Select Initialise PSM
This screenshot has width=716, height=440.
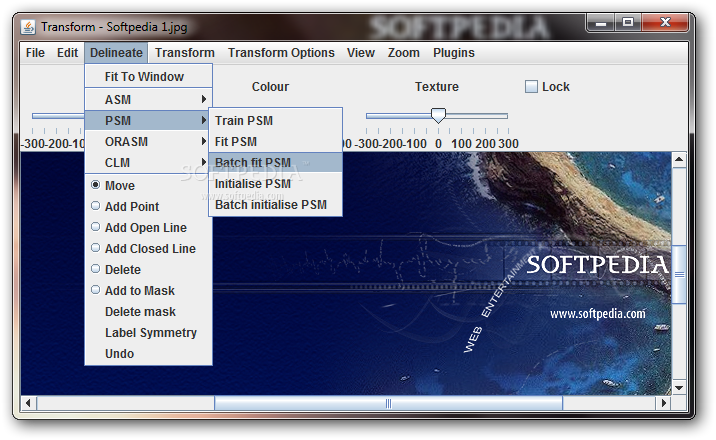(x=275, y=183)
